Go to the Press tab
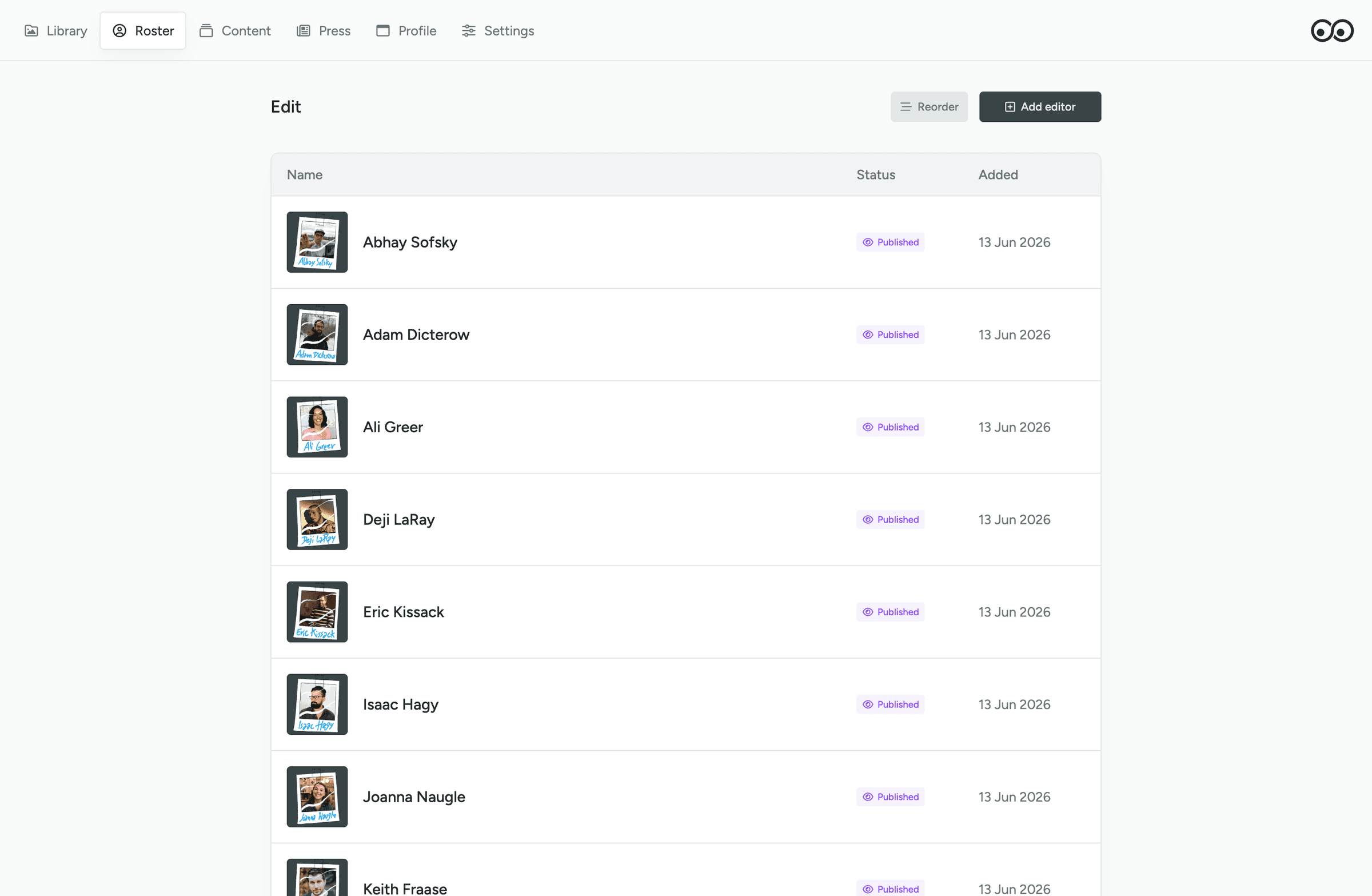The width and height of the screenshot is (1372, 896). click(324, 30)
